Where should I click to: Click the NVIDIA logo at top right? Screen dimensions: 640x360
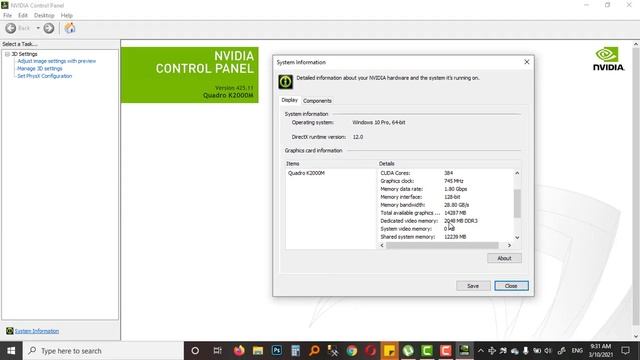(x=608, y=59)
